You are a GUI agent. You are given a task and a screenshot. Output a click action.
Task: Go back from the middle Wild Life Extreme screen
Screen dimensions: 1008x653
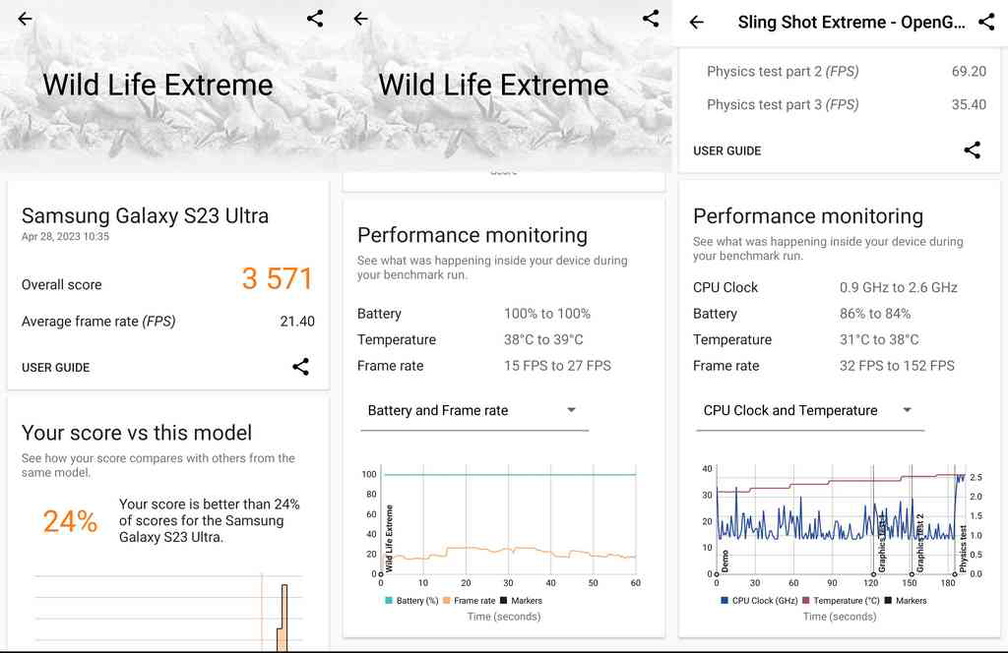pos(361,19)
